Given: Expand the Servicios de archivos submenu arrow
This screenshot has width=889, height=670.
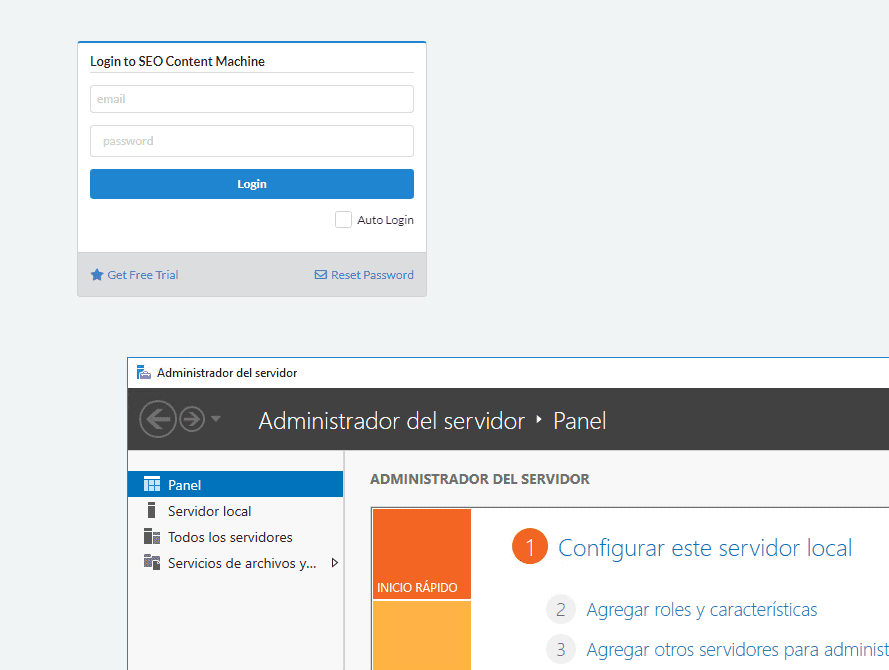Looking at the screenshot, I should tap(335, 563).
